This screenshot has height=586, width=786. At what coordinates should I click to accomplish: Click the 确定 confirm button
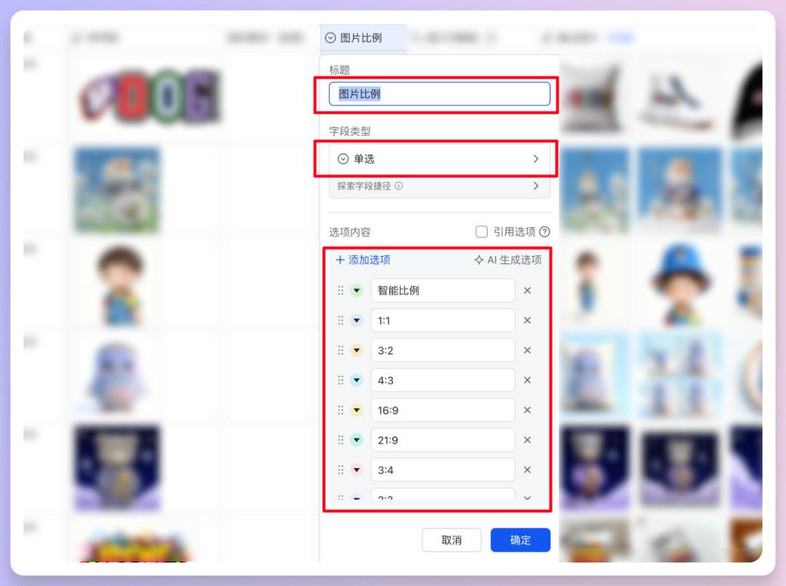pyautogui.click(x=520, y=540)
